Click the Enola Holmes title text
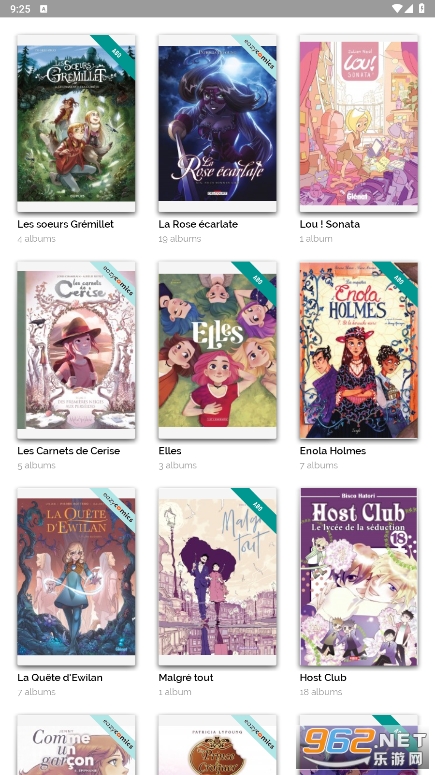The image size is (435, 775). click(333, 450)
